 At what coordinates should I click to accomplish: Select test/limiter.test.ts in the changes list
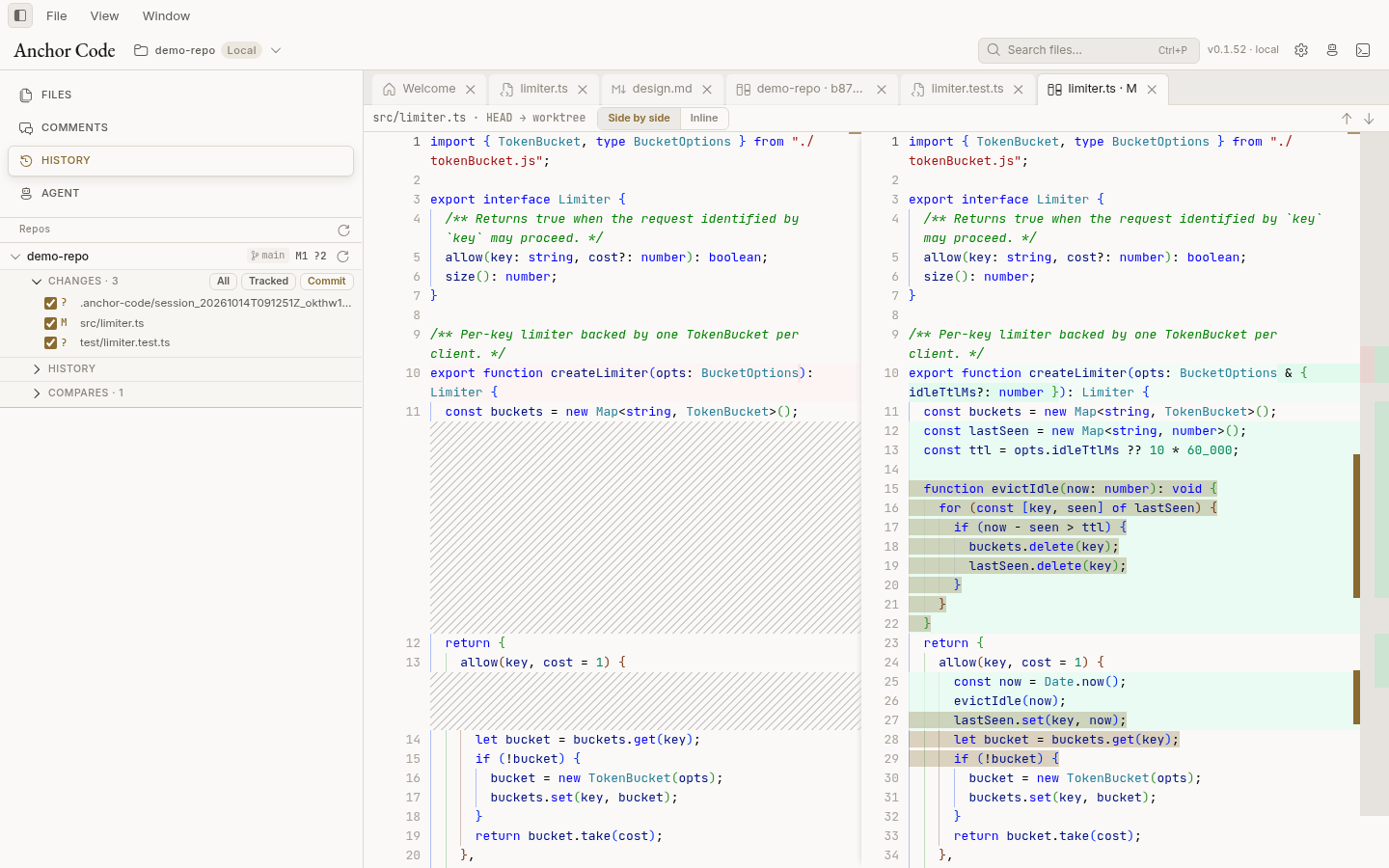[124, 342]
